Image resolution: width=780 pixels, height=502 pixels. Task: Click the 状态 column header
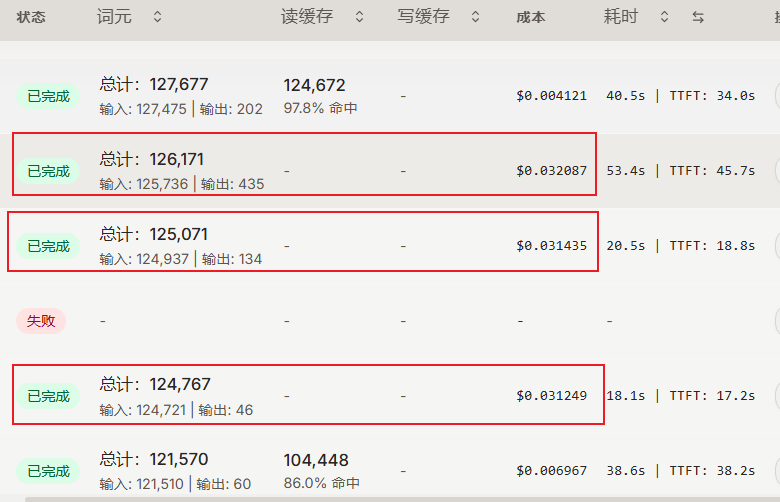pos(31,17)
